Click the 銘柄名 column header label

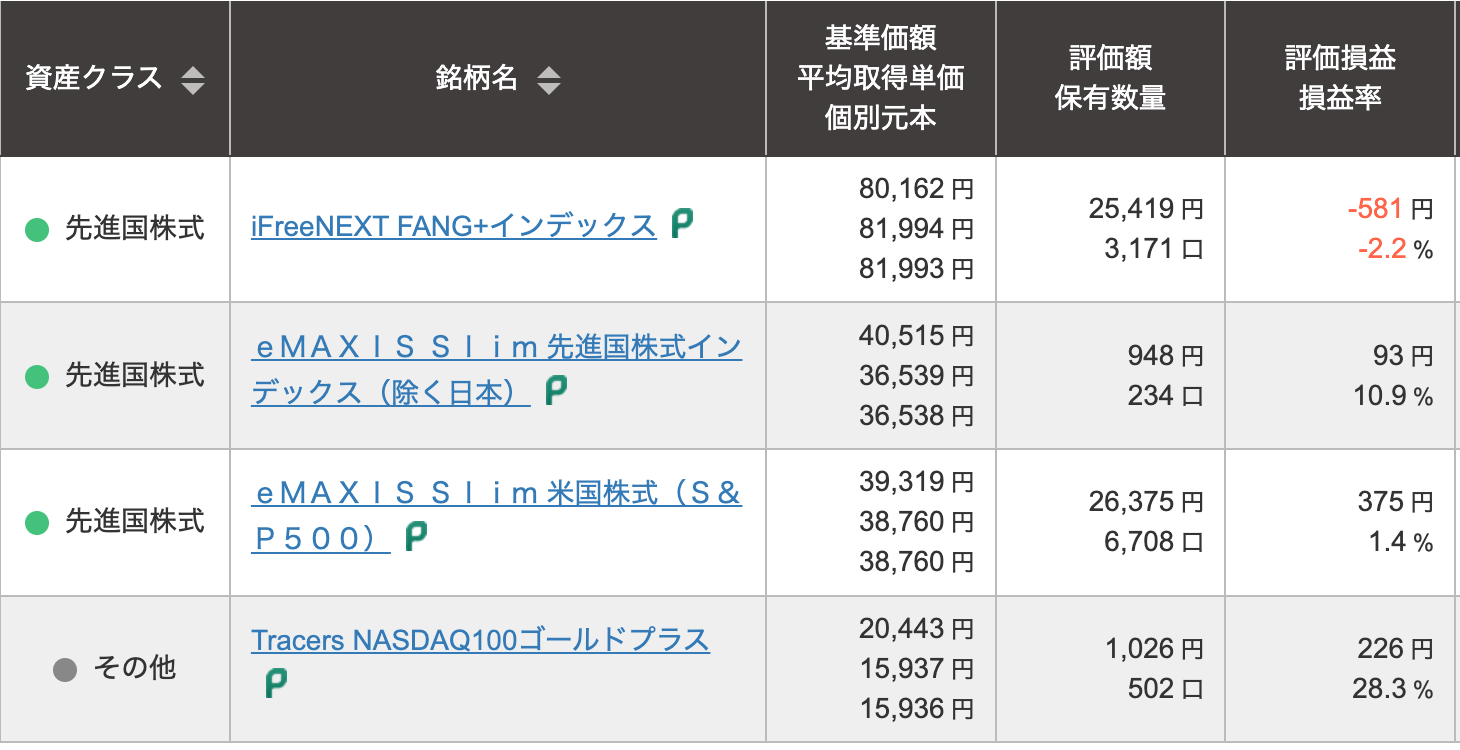coord(477,79)
